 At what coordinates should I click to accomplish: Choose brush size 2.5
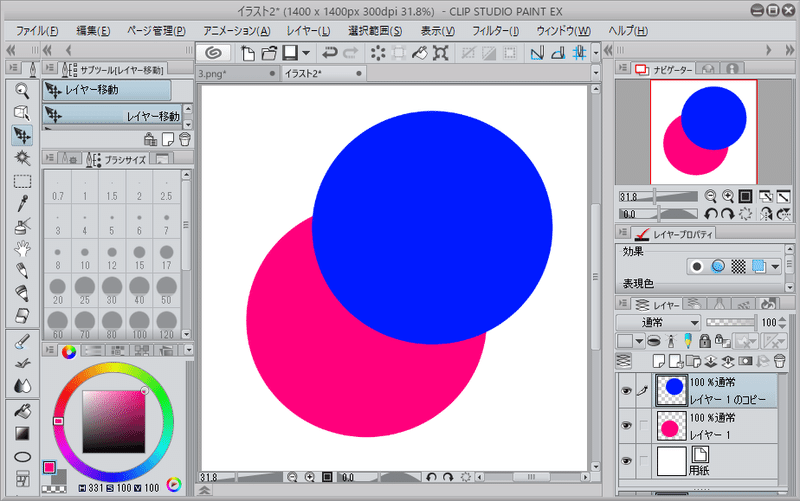coord(166,187)
